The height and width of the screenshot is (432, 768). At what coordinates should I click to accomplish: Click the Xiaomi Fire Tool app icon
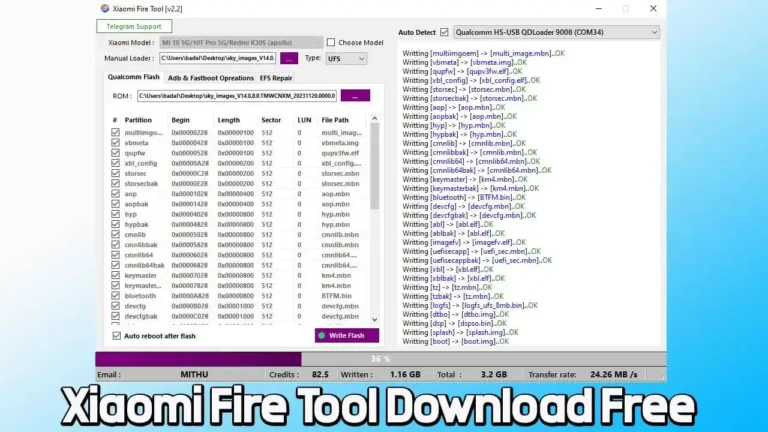click(x=104, y=8)
